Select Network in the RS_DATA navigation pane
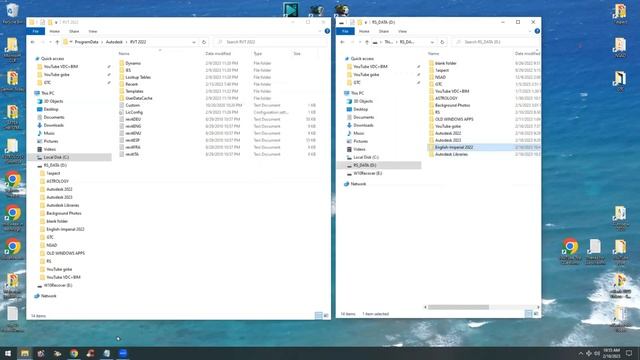 tap(358, 184)
